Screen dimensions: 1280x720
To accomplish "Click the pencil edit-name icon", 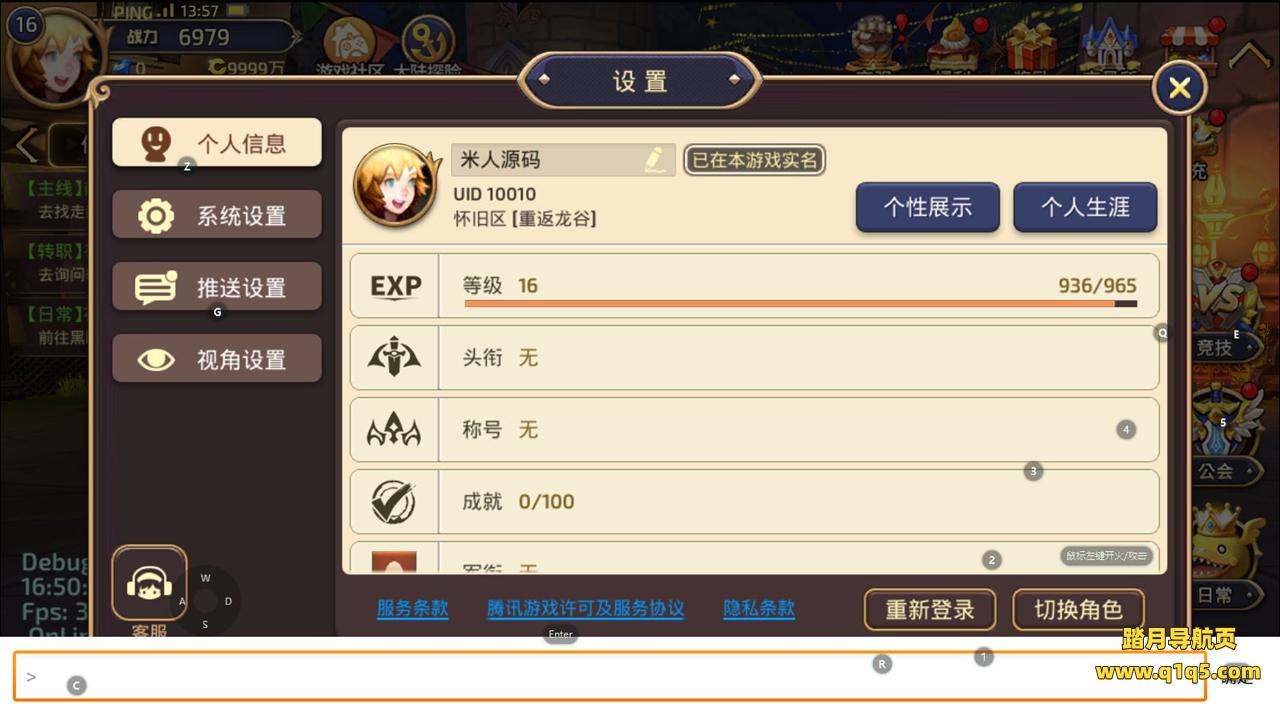I will [655, 160].
